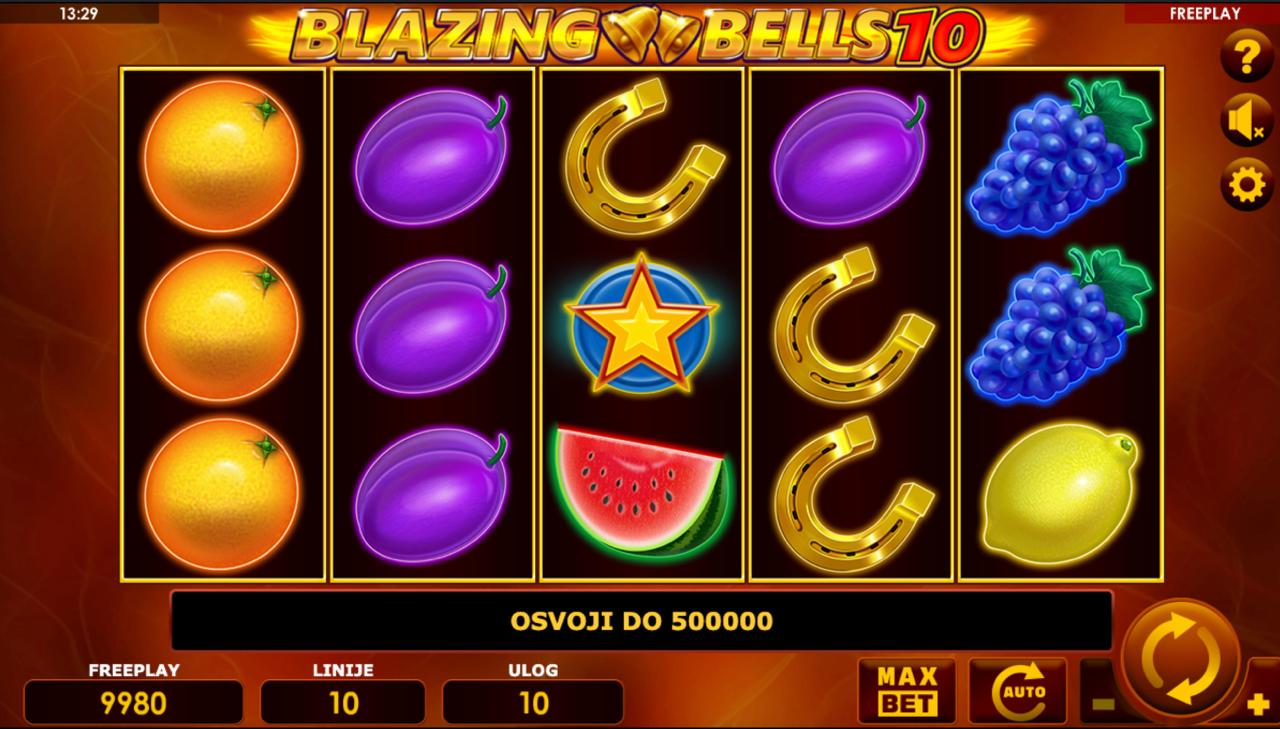
Task: Click the MAX BET button
Action: click(907, 691)
